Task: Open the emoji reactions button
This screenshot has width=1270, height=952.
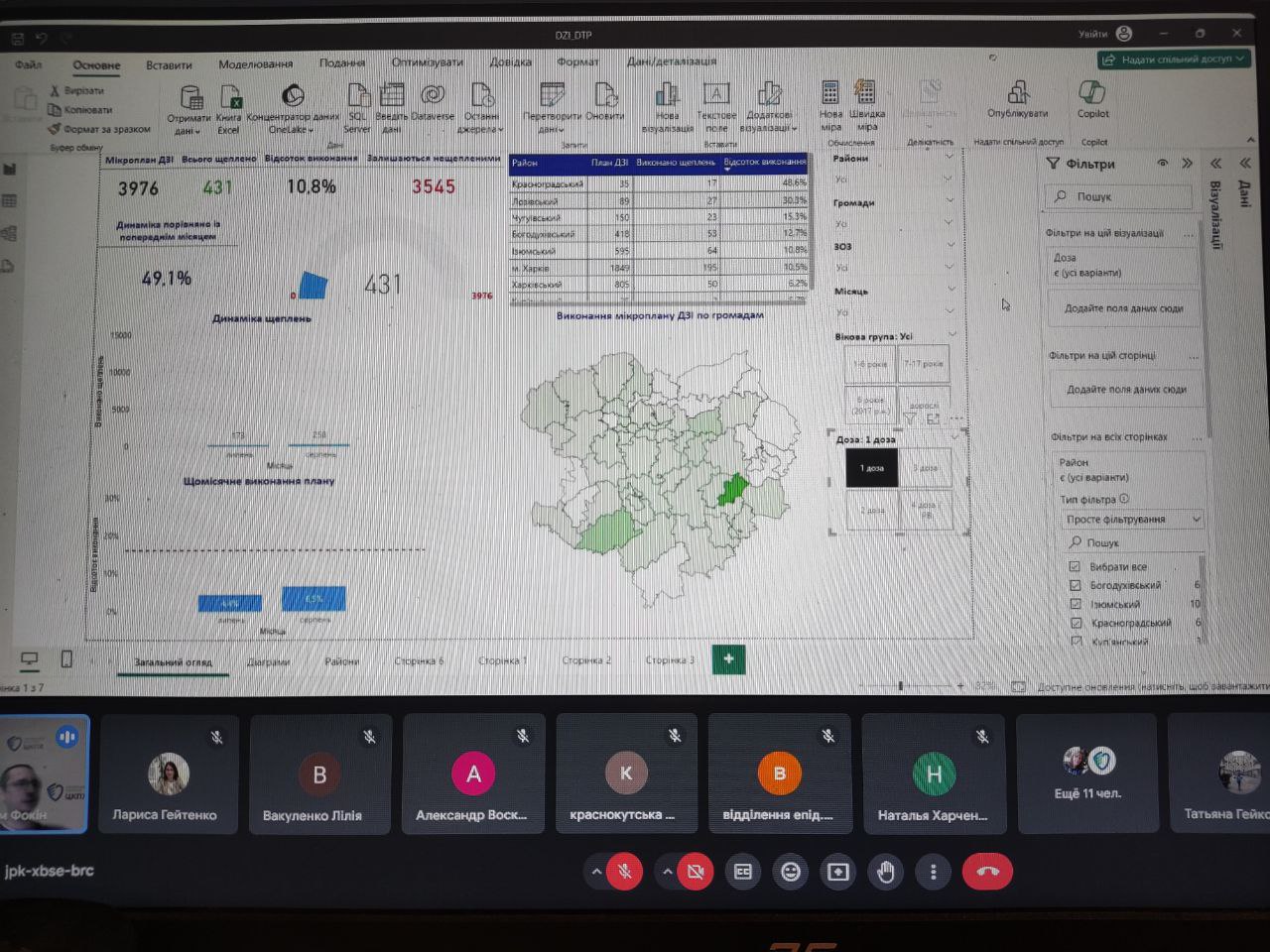Action: pyautogui.click(x=790, y=872)
